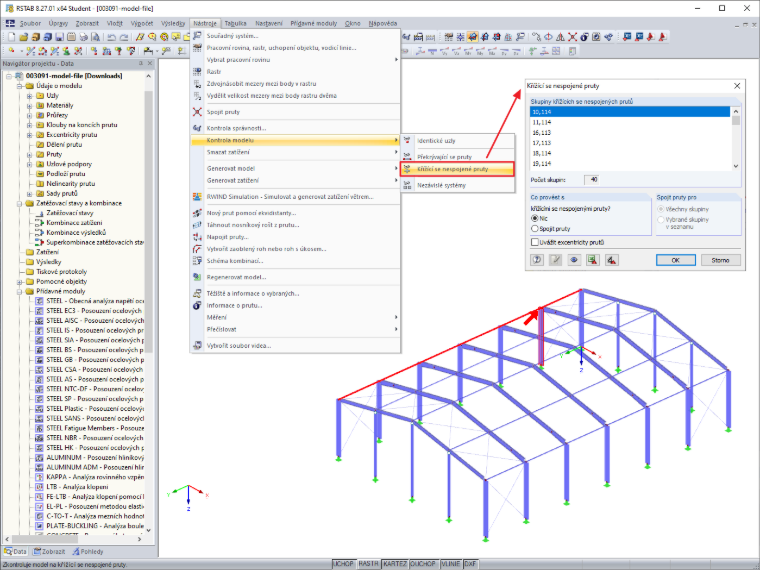Toggle the UCHOP status bar button

(344, 564)
